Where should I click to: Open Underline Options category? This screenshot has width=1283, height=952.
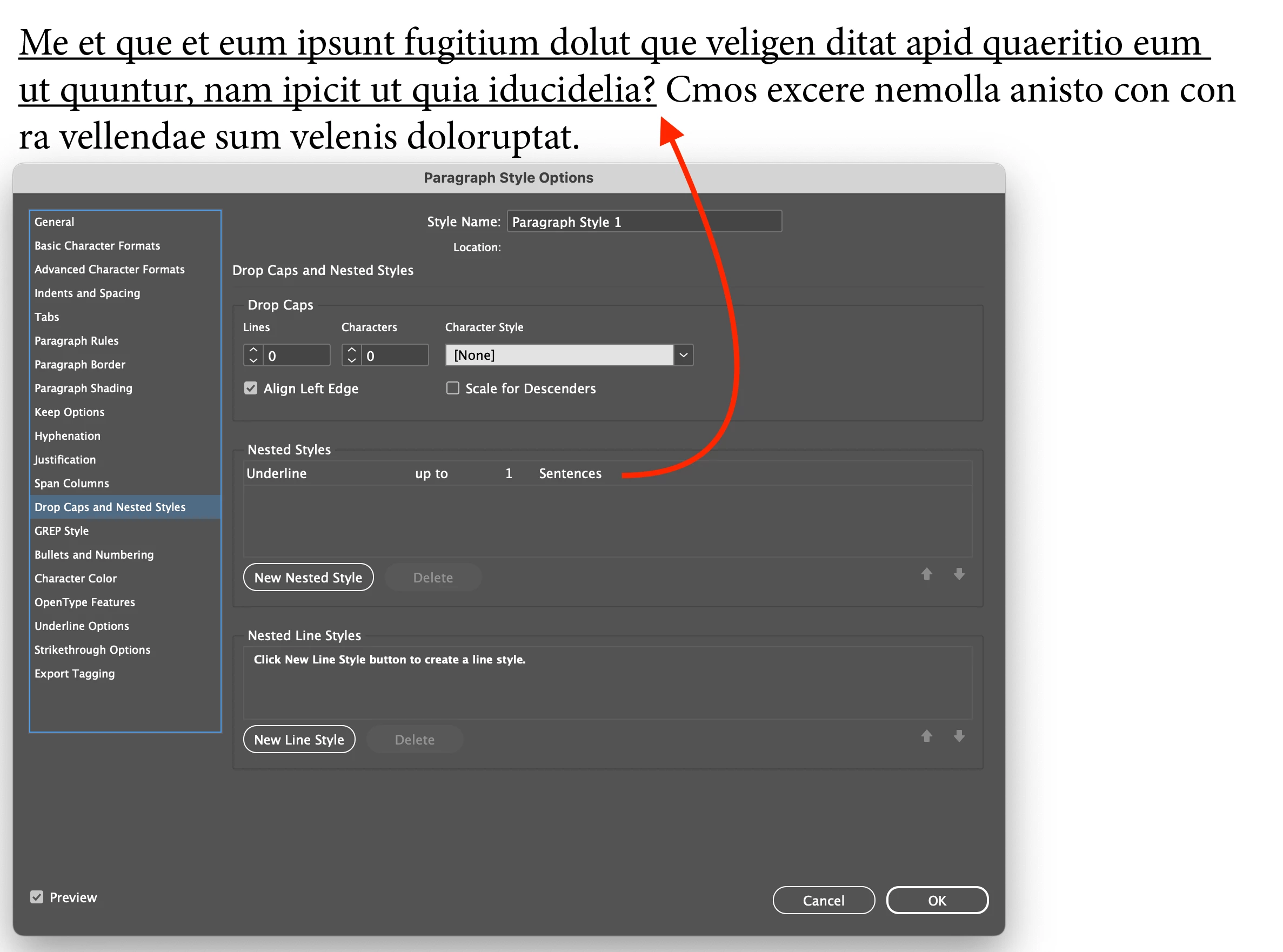coord(82,626)
